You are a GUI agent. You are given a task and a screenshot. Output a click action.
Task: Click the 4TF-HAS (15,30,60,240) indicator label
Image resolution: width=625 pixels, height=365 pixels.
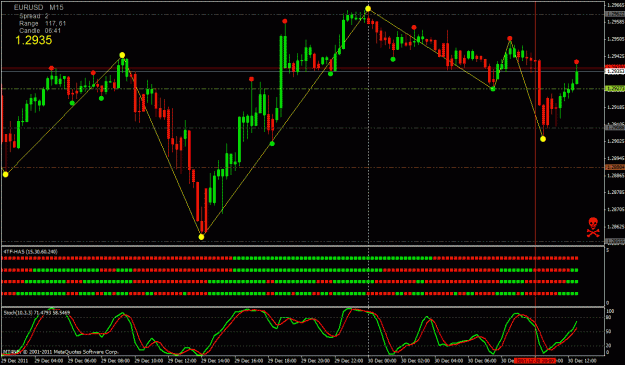[30, 252]
